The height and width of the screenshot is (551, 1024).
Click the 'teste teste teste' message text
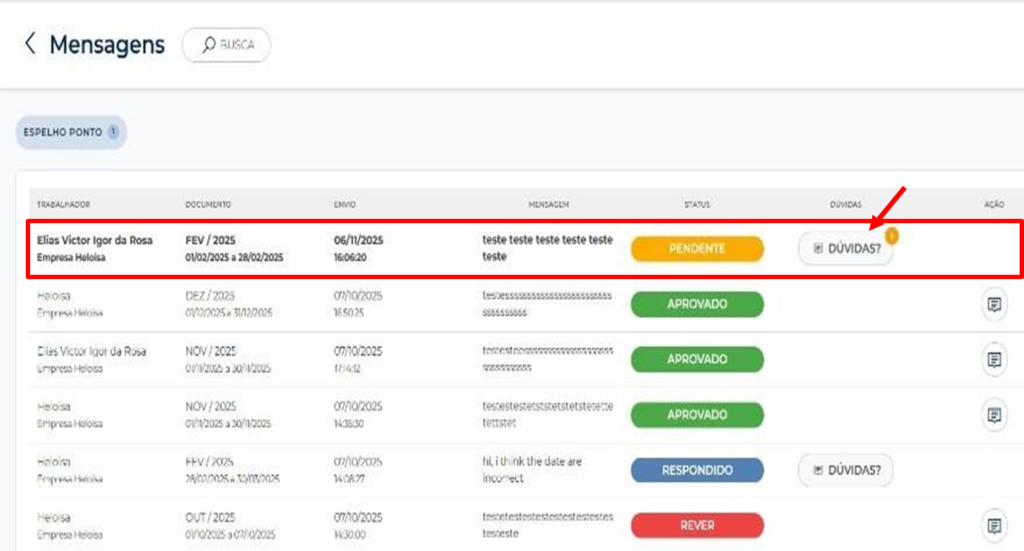[547, 248]
